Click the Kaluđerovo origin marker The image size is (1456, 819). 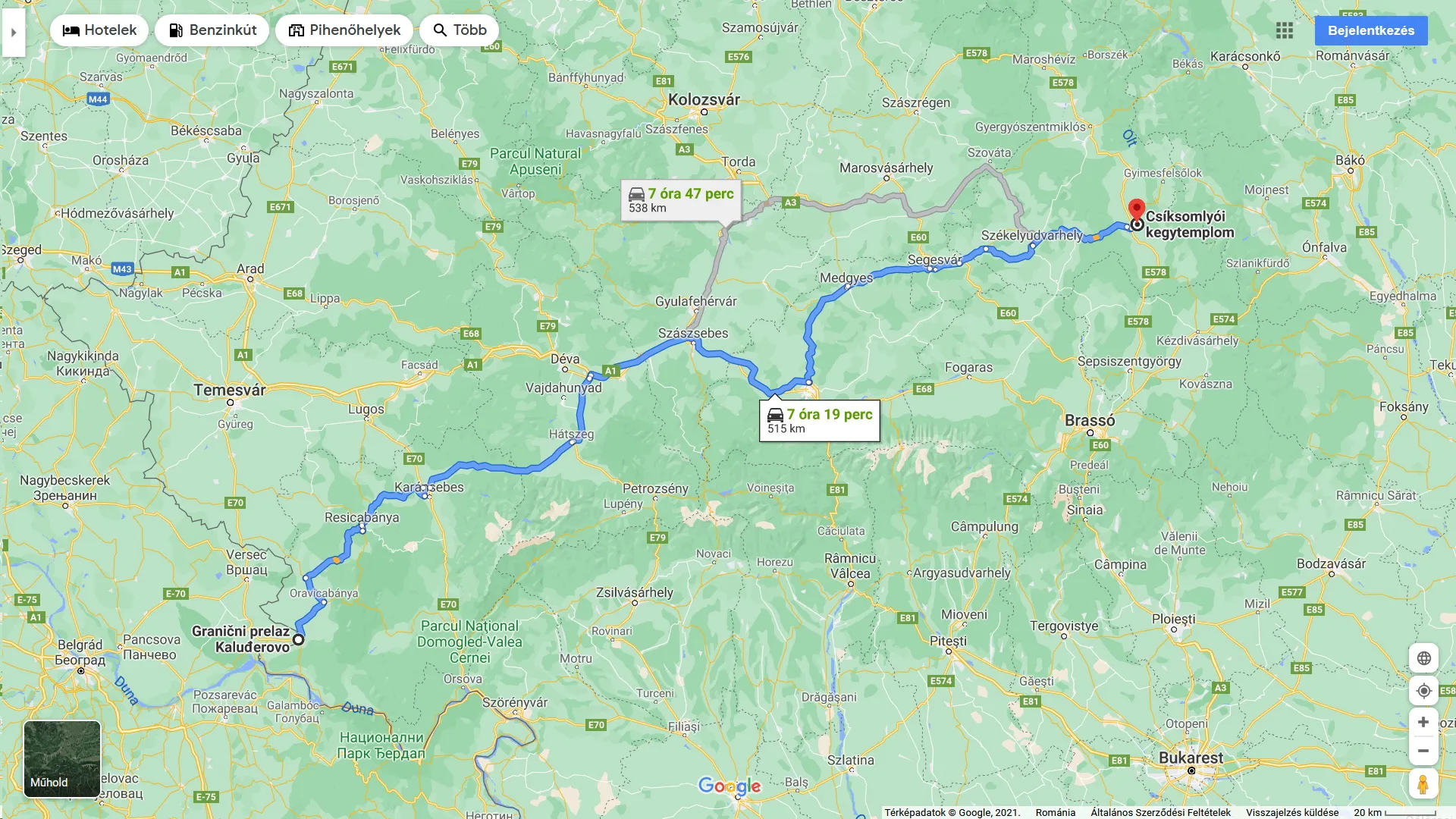point(299,639)
